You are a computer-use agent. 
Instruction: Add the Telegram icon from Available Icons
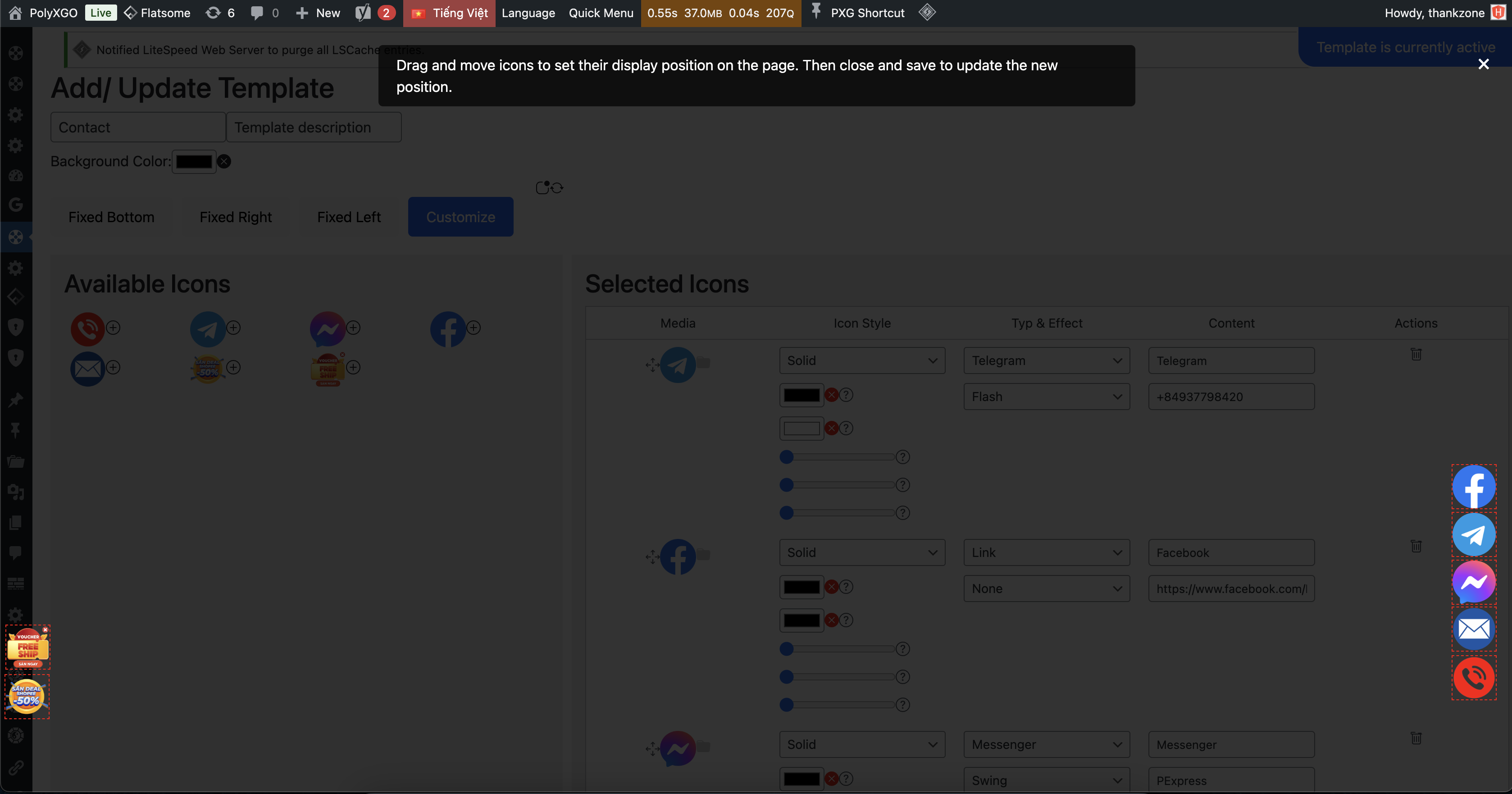(x=234, y=328)
